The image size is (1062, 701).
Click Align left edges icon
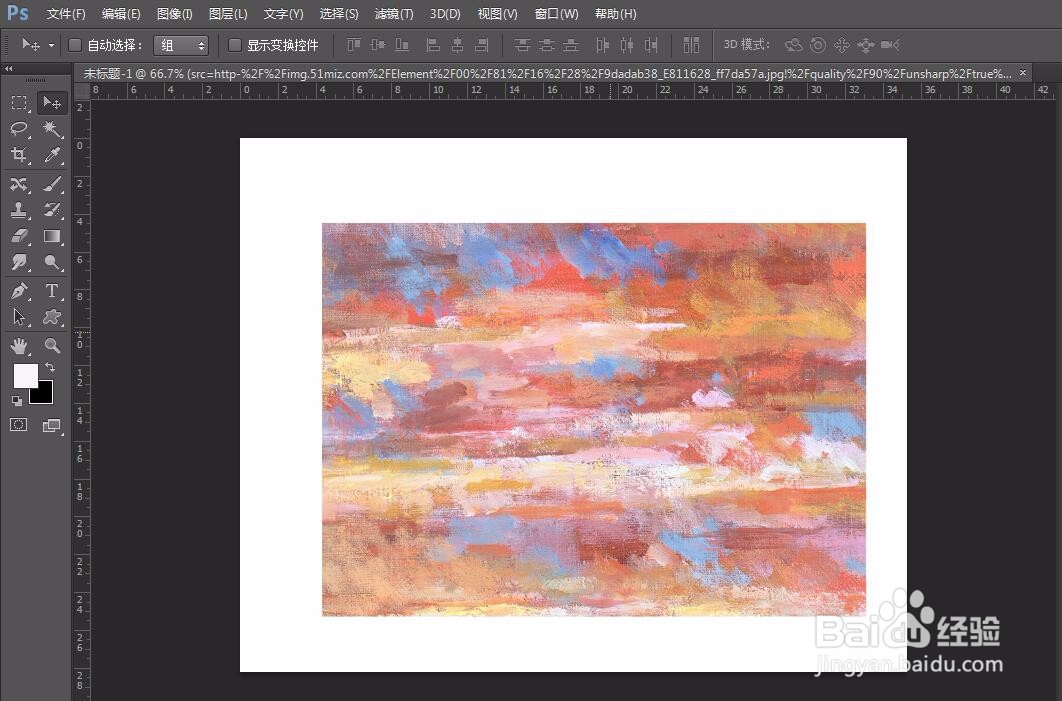pyautogui.click(x=433, y=45)
